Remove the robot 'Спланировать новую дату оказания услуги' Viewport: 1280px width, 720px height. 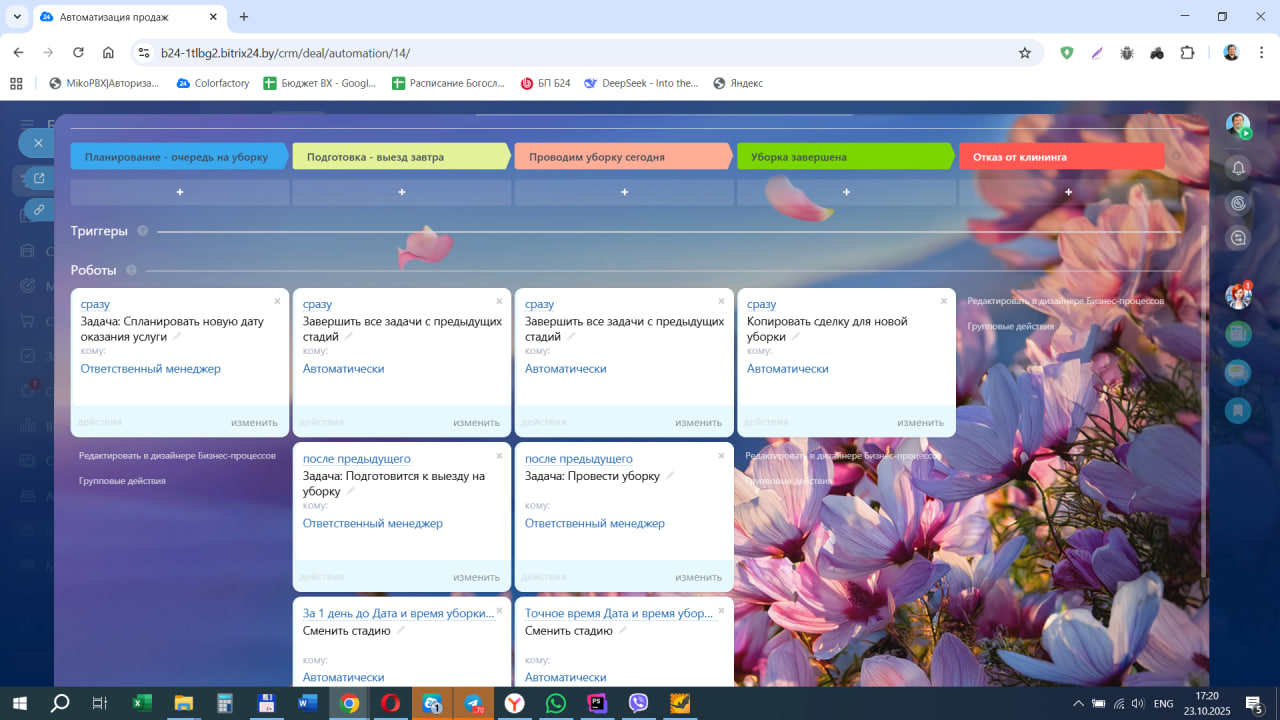278,301
